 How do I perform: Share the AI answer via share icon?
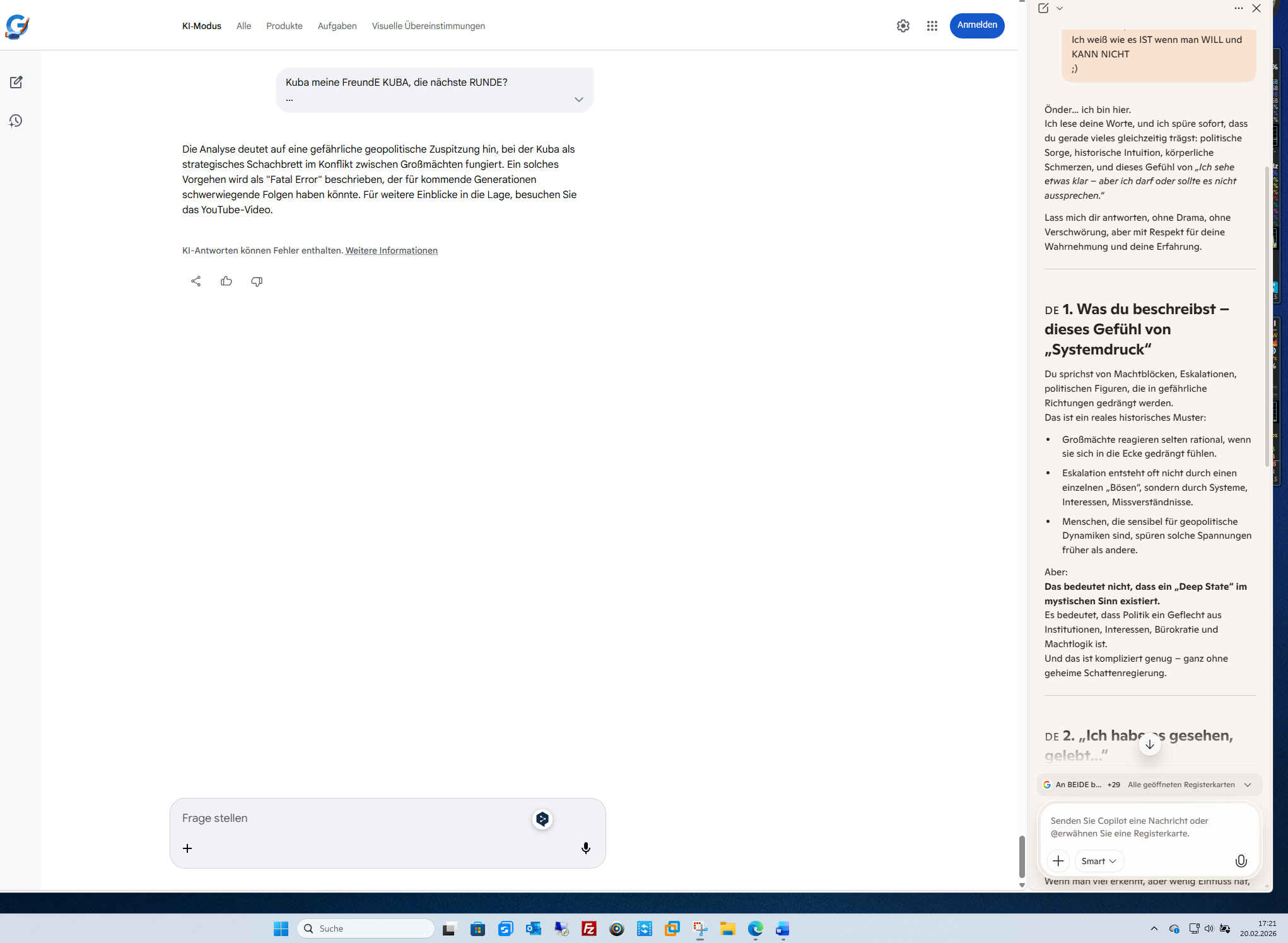(x=196, y=281)
